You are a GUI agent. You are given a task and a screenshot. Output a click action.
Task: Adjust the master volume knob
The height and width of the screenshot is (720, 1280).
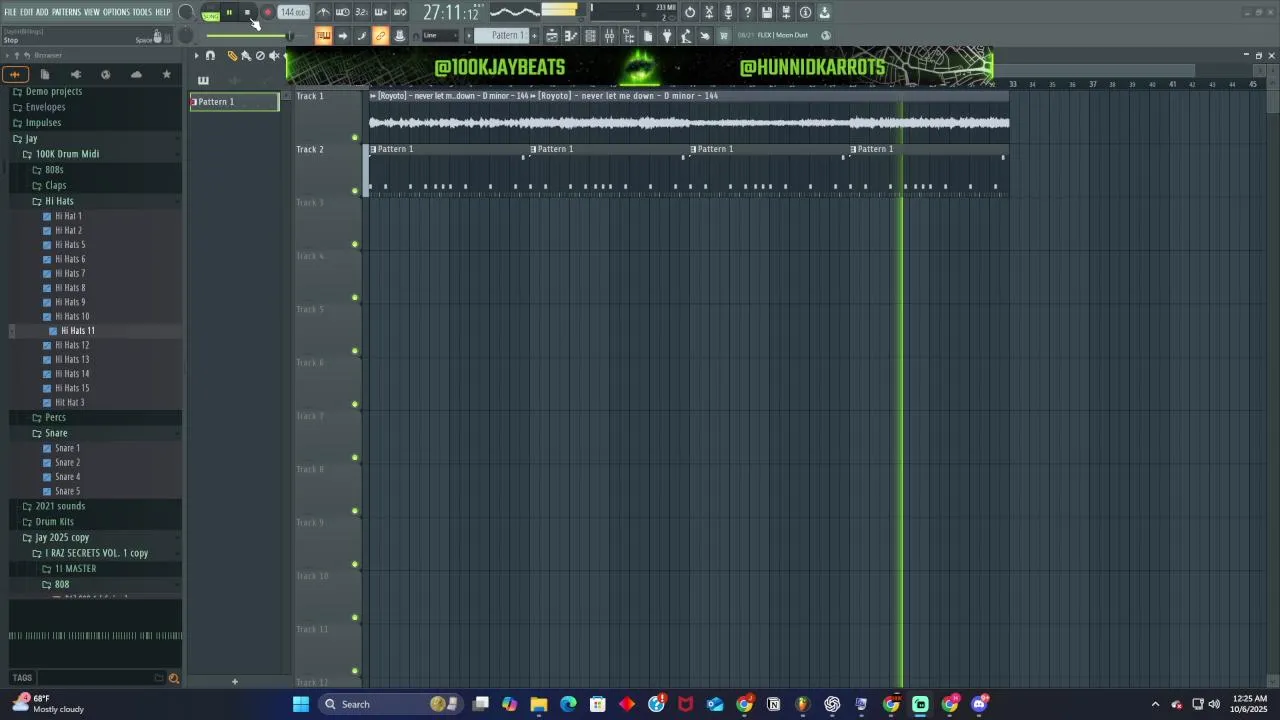tap(186, 12)
